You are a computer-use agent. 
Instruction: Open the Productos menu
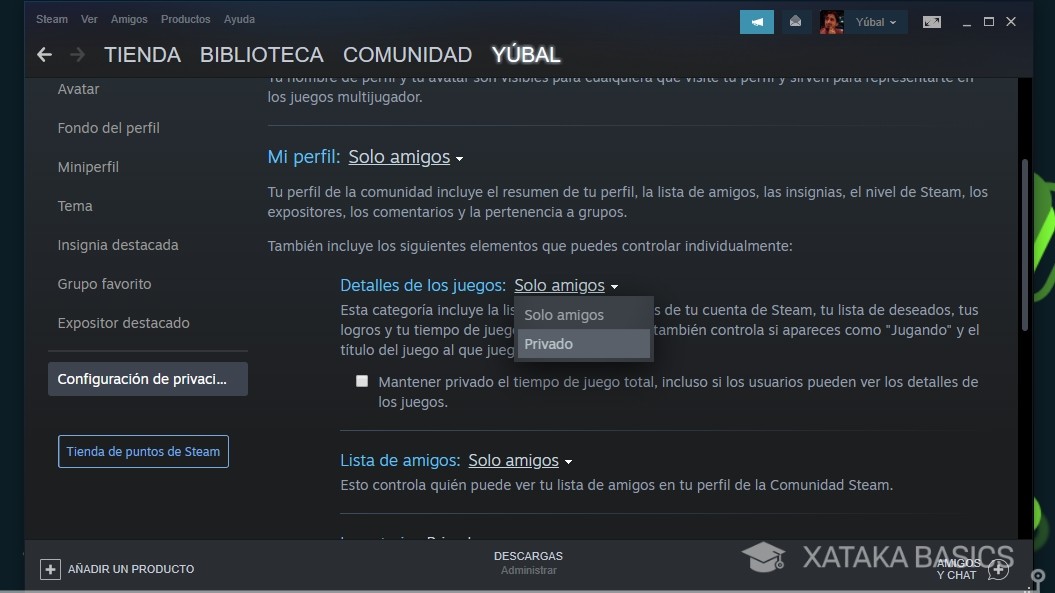pyautogui.click(x=186, y=20)
